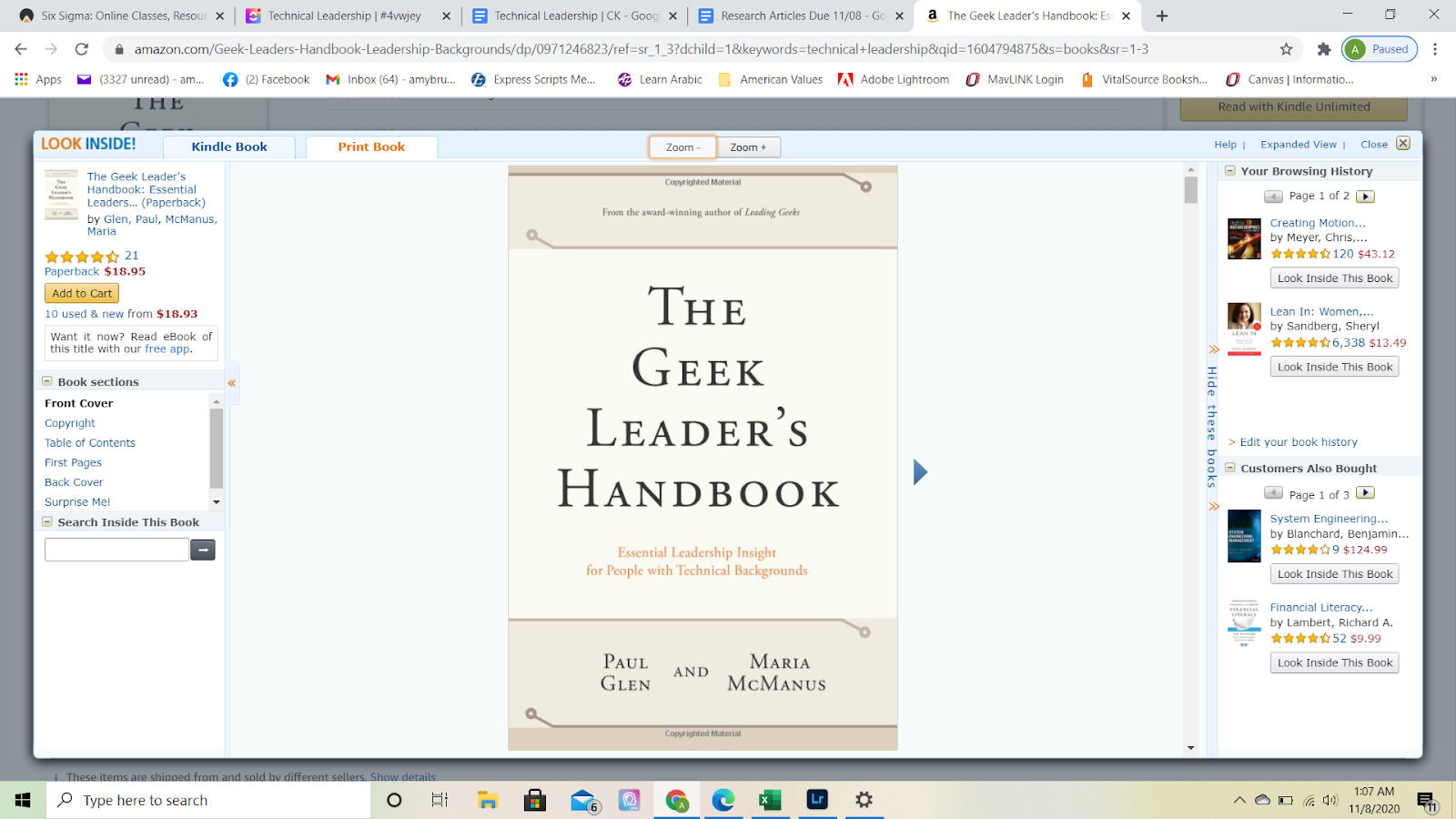This screenshot has width=1456, height=819.
Task: Switch to Research Articles Due 11/08 tab
Action: pyautogui.click(x=801, y=15)
